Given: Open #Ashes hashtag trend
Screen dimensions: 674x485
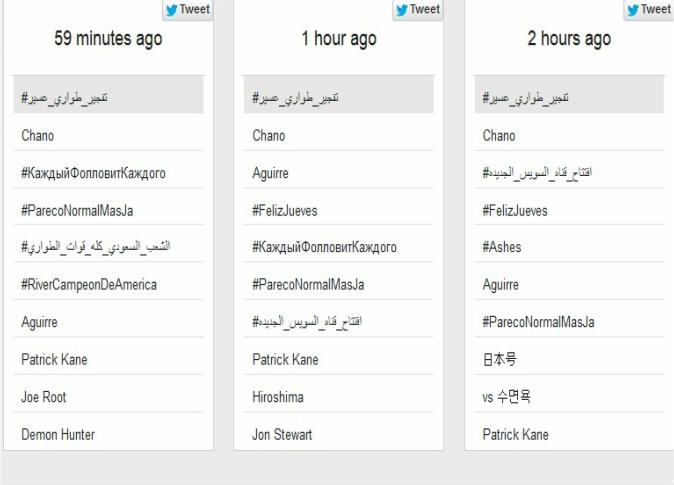Looking at the screenshot, I should click(x=502, y=247).
